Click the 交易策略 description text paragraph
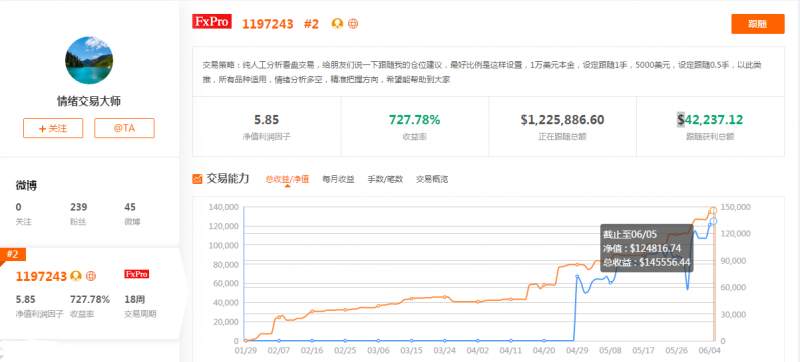800x362 pixels. pyautogui.click(x=482, y=72)
